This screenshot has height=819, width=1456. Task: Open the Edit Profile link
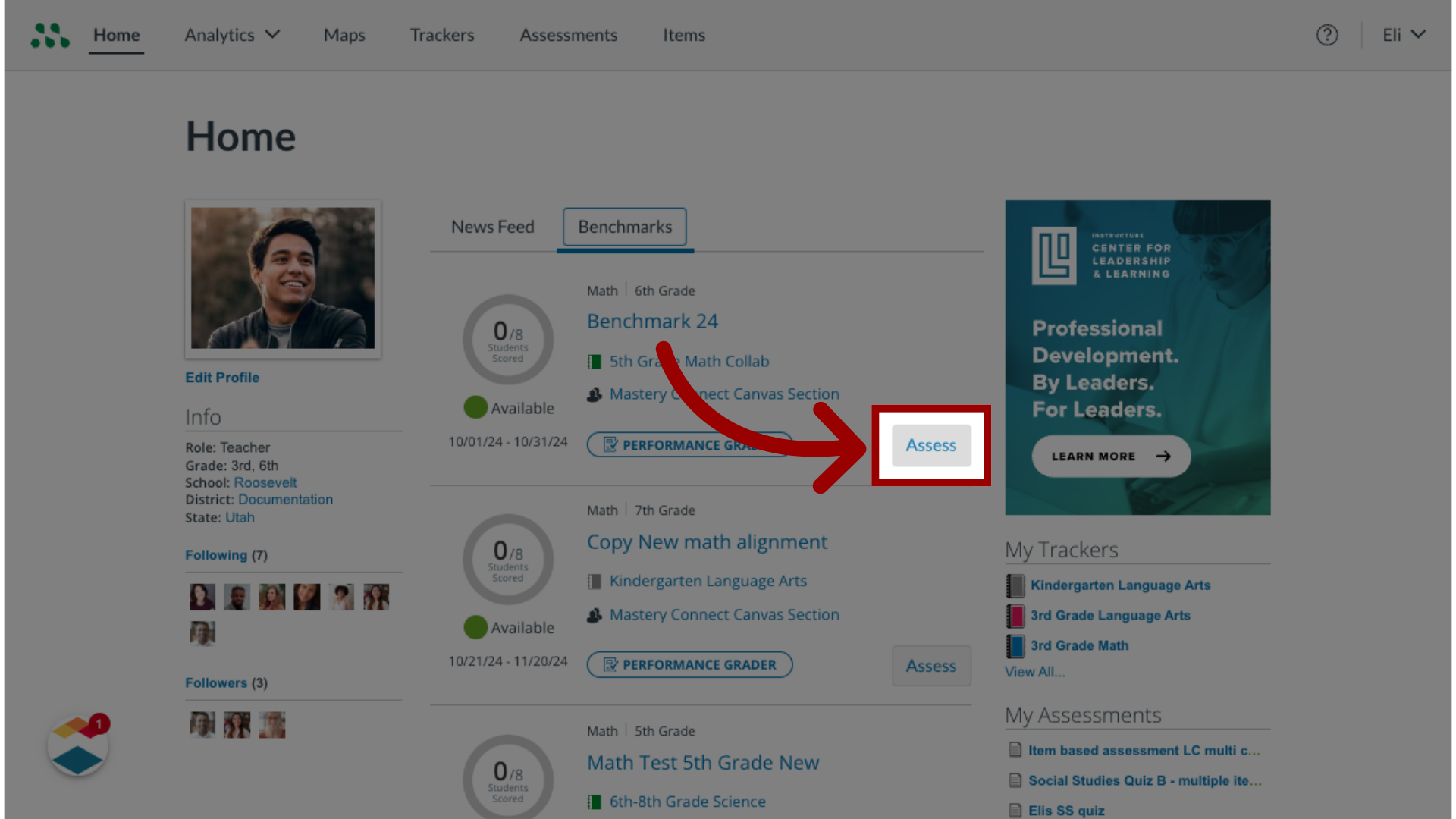click(221, 377)
